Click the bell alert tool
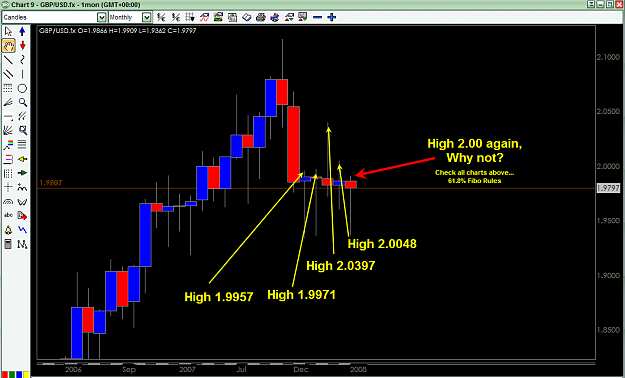 tap(8, 230)
